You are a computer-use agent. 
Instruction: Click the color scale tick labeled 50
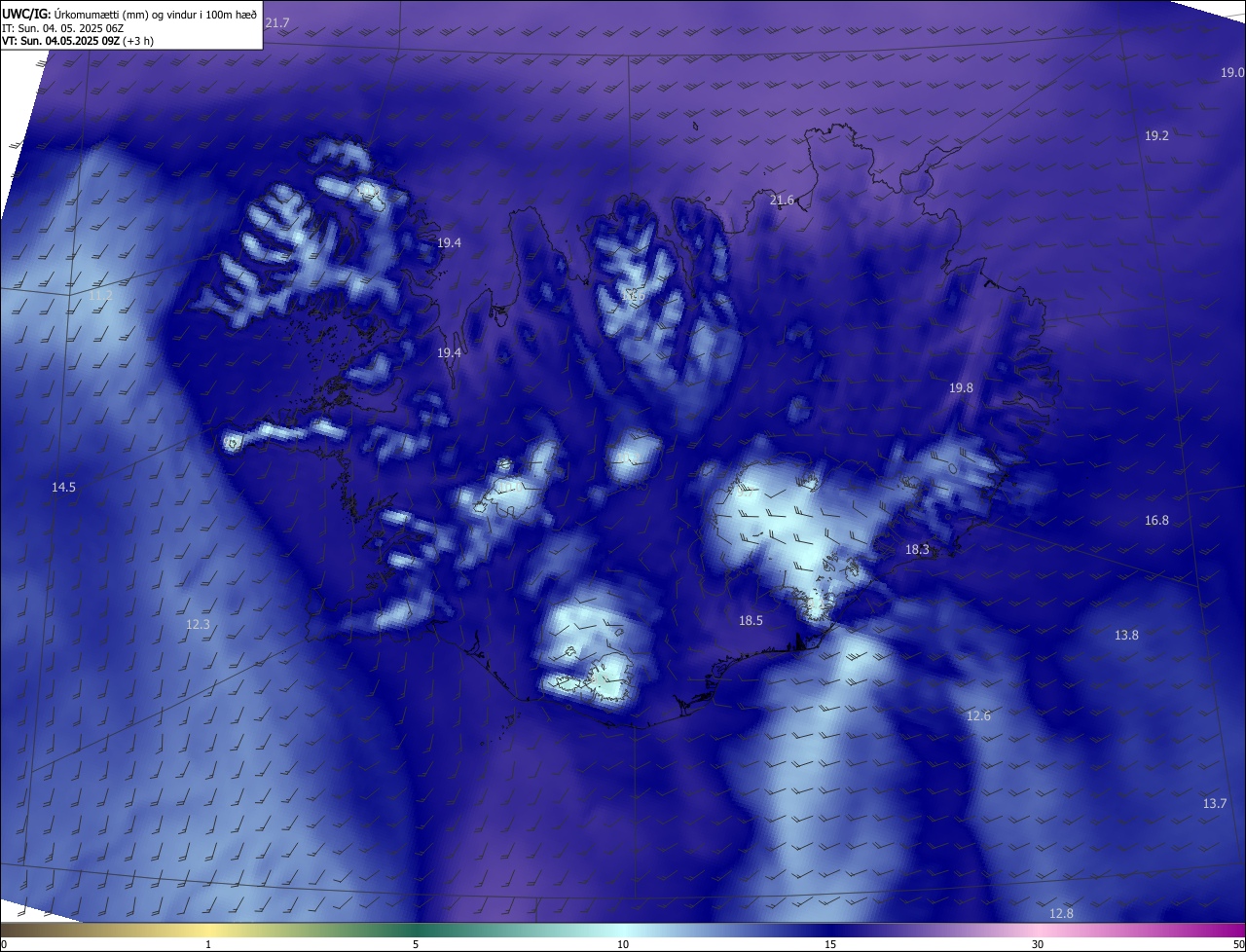coord(1238,944)
